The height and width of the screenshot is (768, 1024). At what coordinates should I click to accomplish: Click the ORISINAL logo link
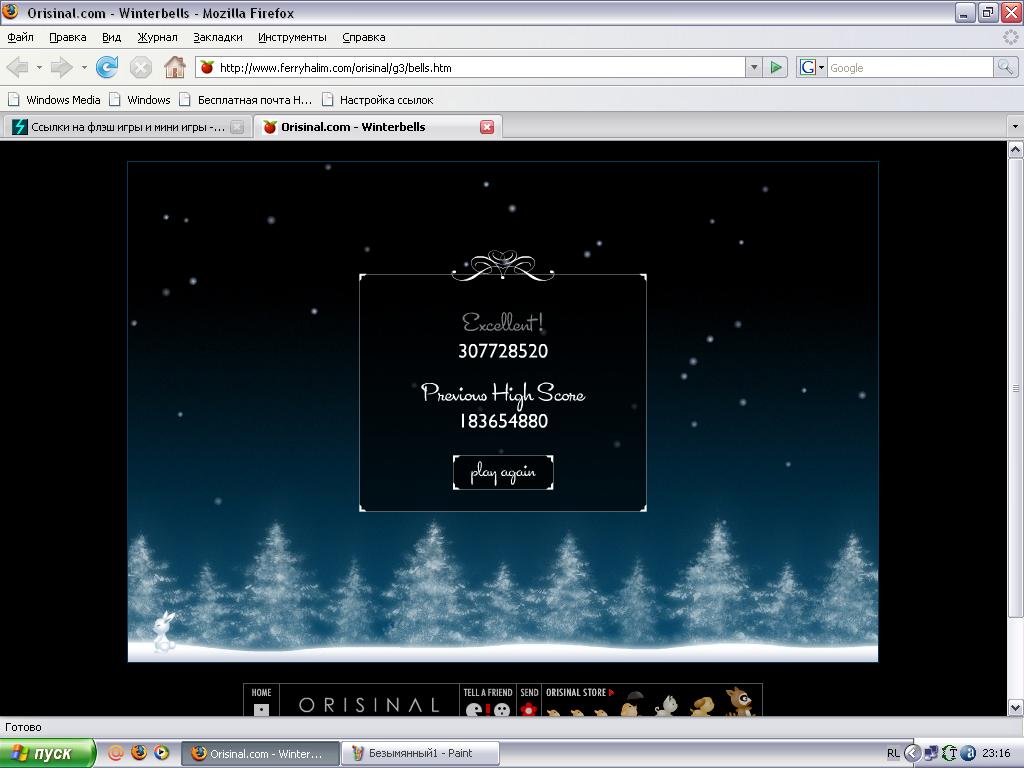(x=369, y=705)
